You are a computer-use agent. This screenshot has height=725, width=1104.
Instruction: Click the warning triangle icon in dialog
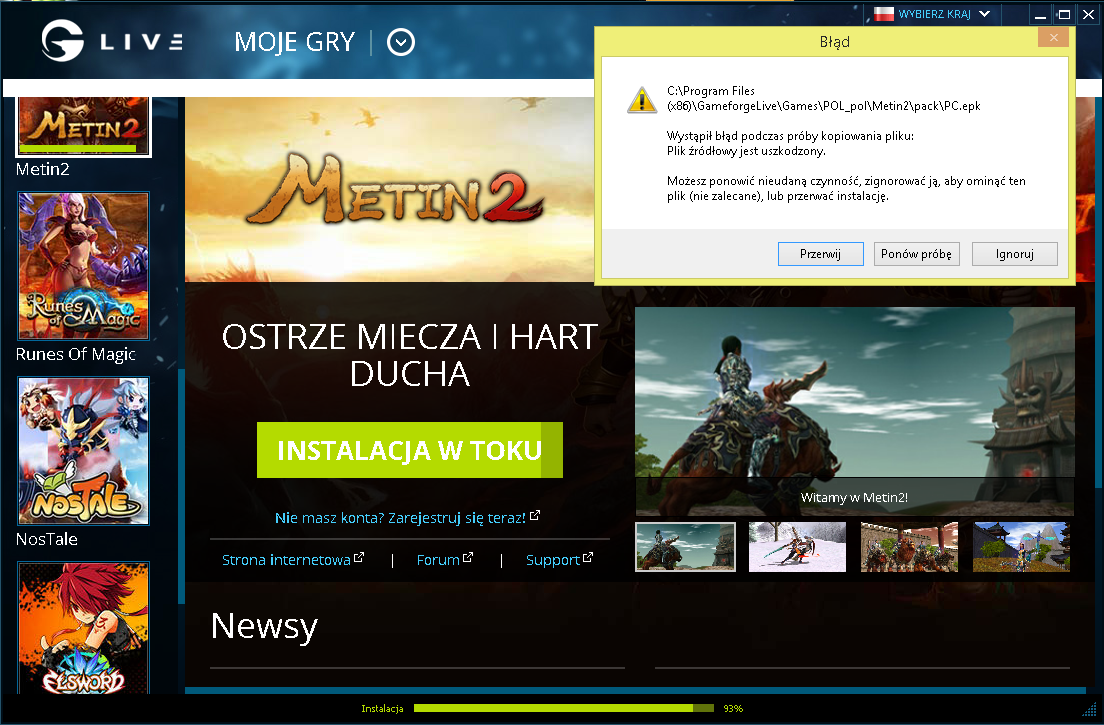point(641,100)
